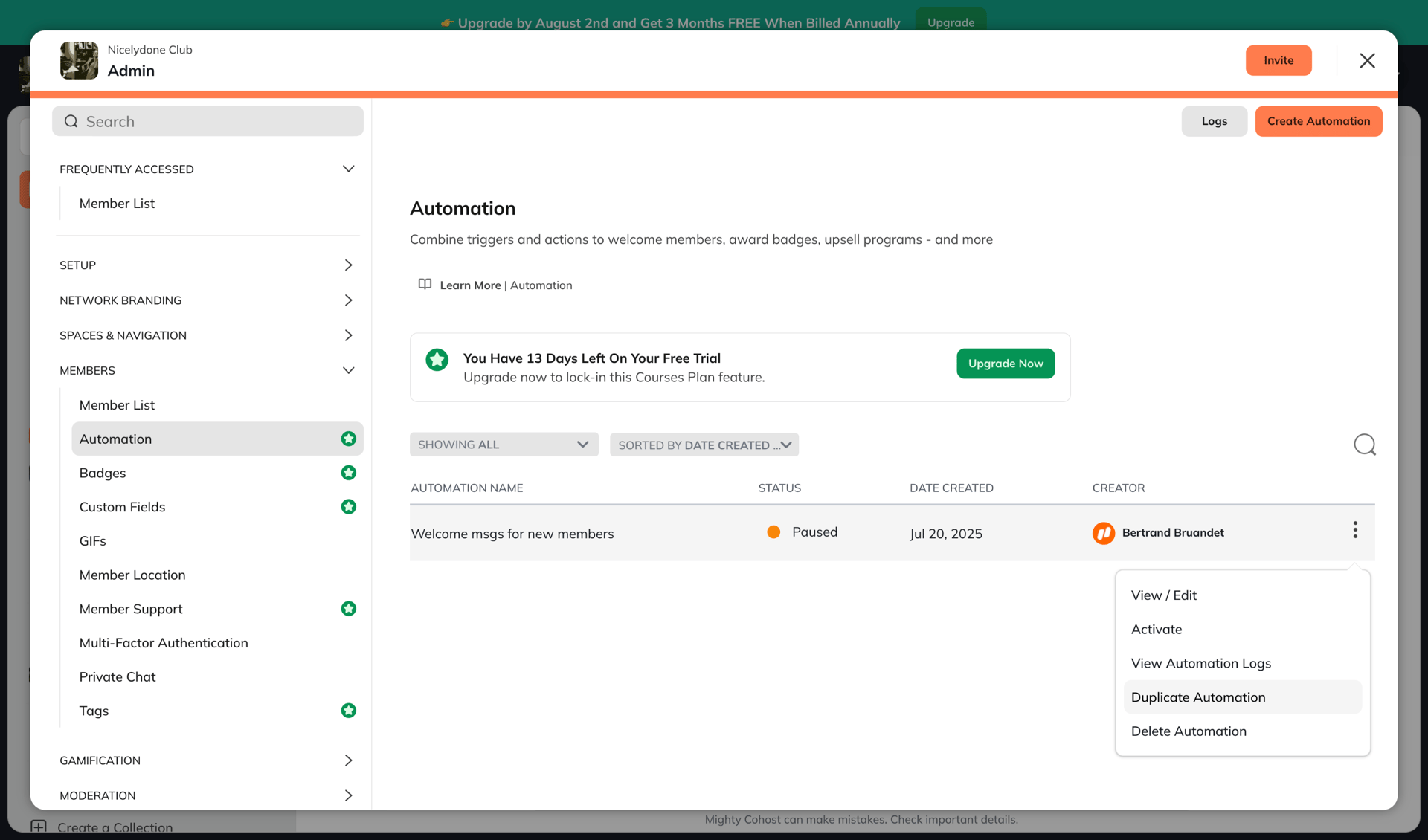Click the orange Paused status indicator

coord(773,532)
